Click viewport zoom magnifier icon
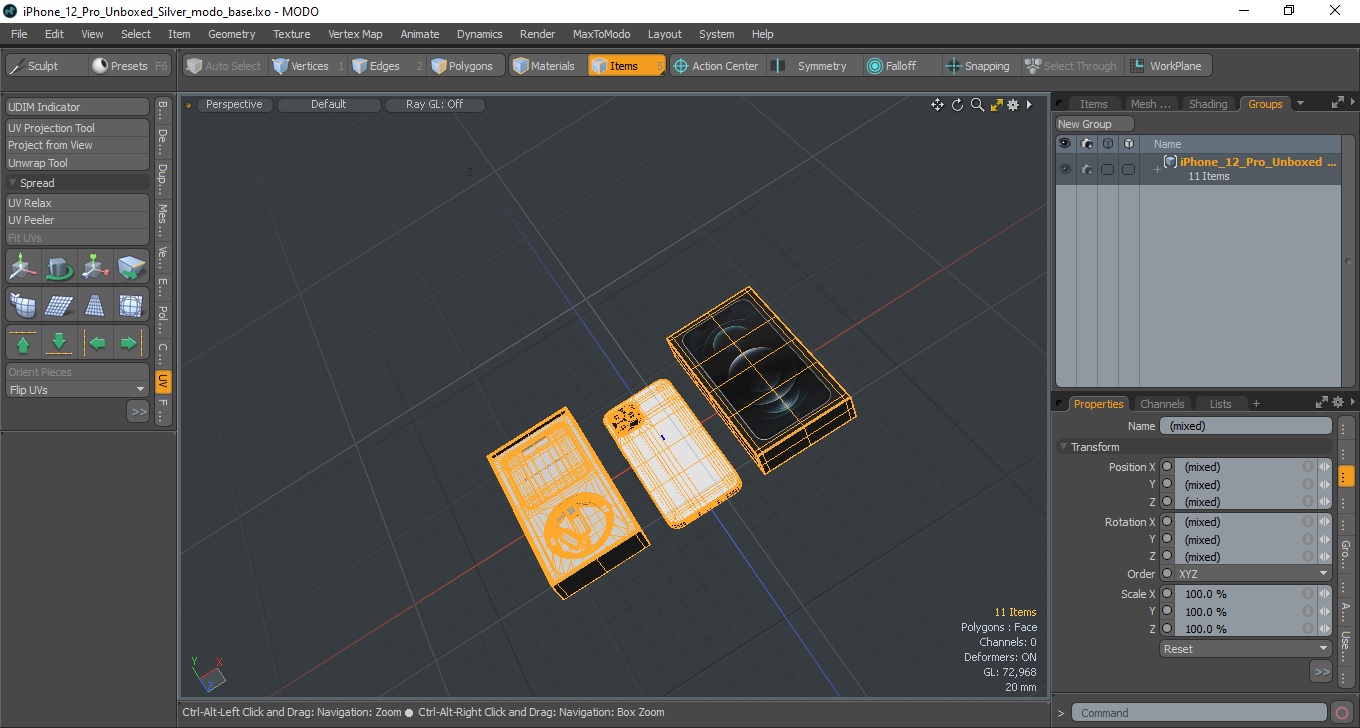 click(977, 105)
